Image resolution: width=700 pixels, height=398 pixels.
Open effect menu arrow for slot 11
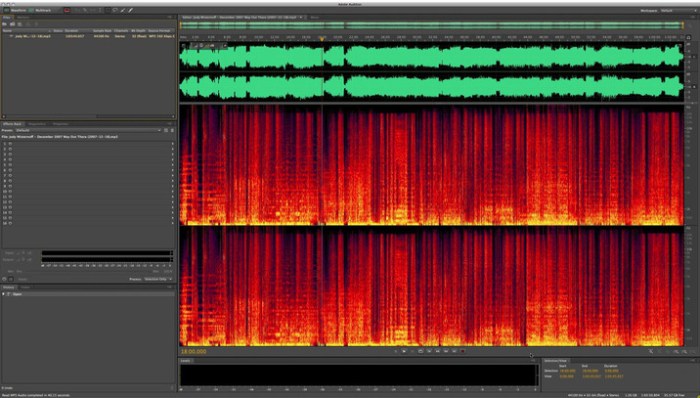[x=172, y=197]
